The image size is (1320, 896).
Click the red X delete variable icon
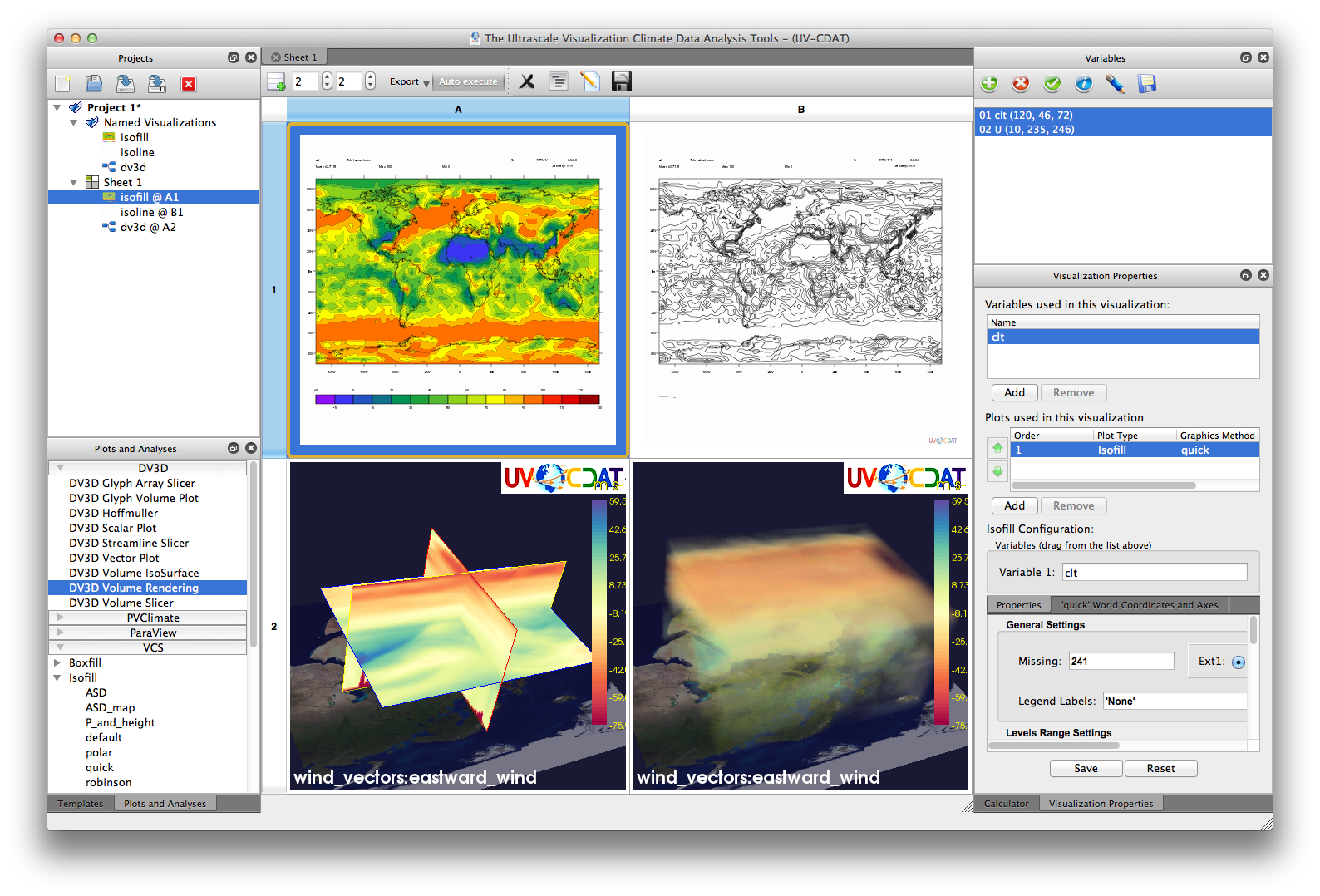[1021, 83]
